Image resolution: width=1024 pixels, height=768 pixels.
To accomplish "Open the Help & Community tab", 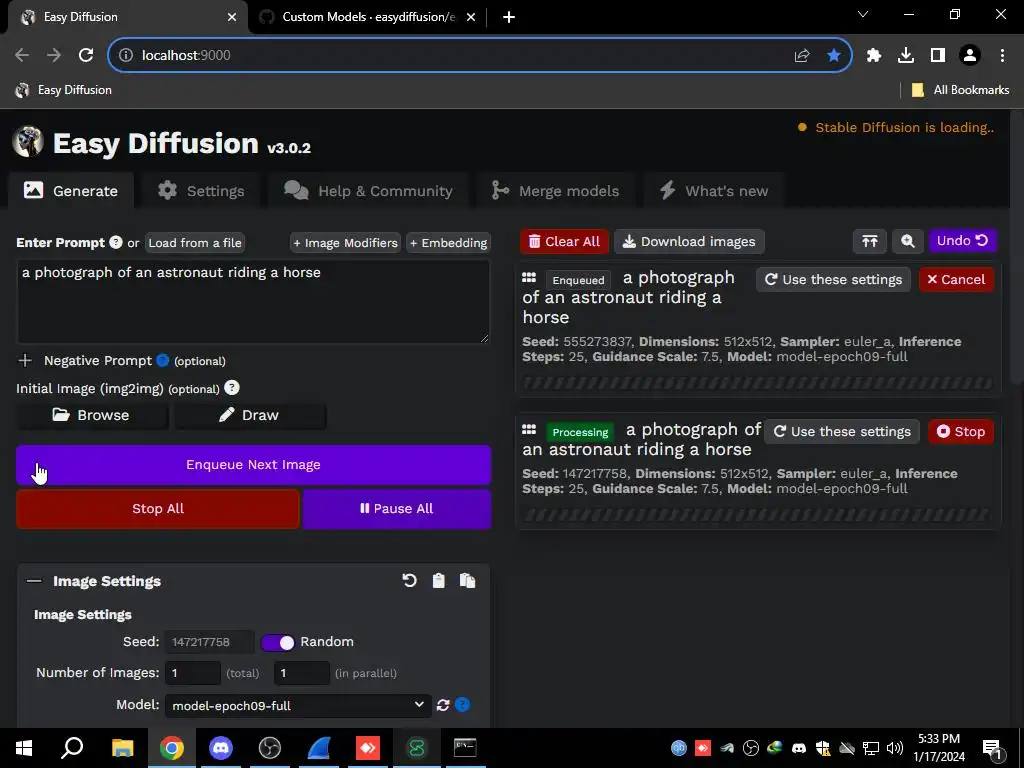I will click(368, 191).
